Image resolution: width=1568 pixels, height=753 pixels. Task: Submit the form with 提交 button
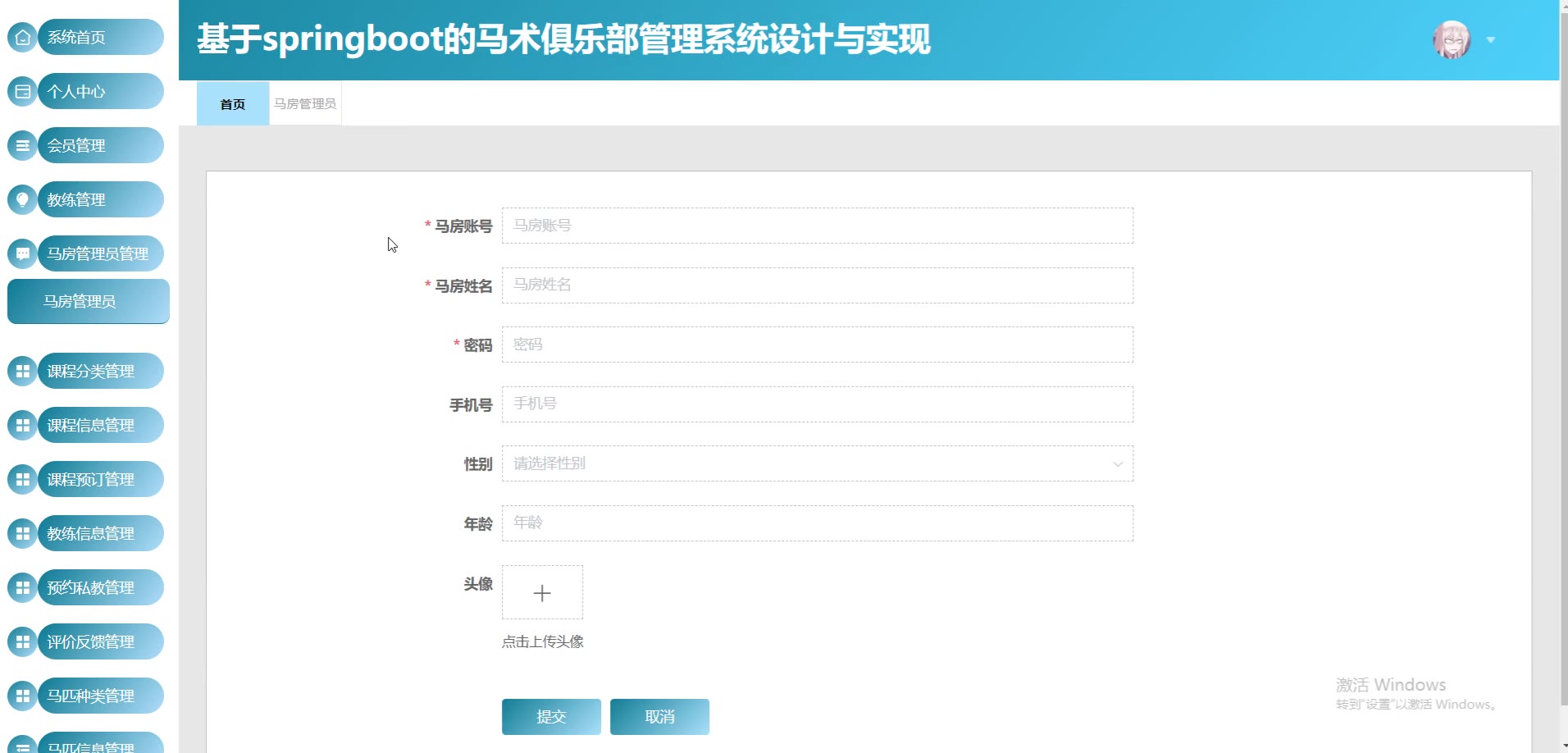point(551,717)
